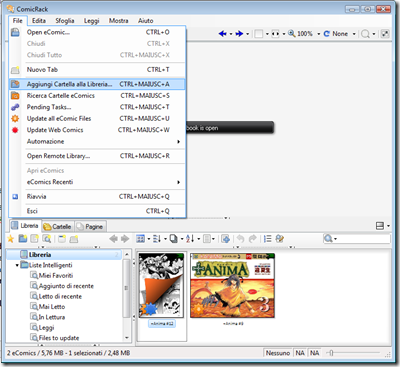
Task: Open the search options magnifier dropdown
Action: (x=330, y=239)
